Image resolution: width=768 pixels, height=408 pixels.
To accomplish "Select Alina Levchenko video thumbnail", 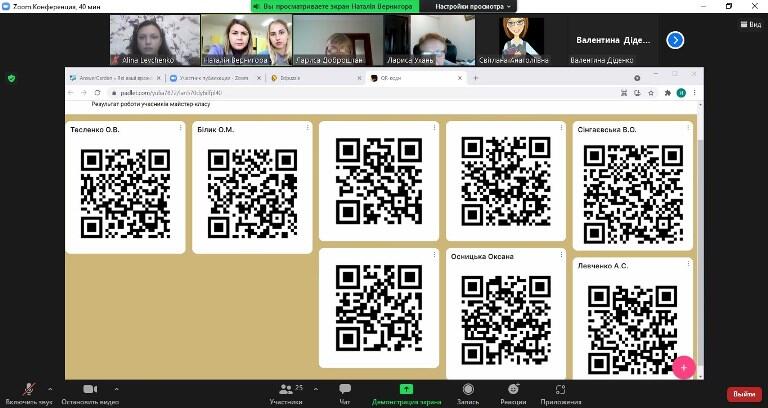I will click(155, 40).
